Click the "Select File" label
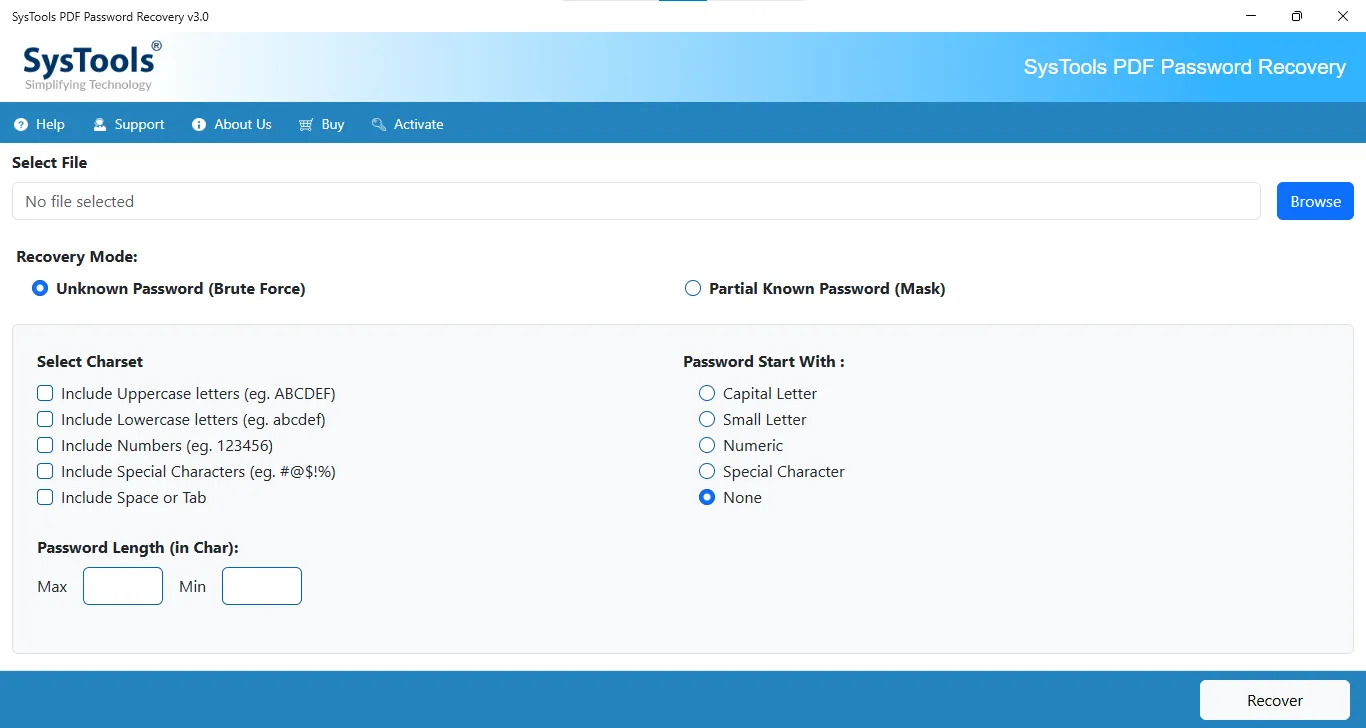1366x728 pixels. click(50, 162)
